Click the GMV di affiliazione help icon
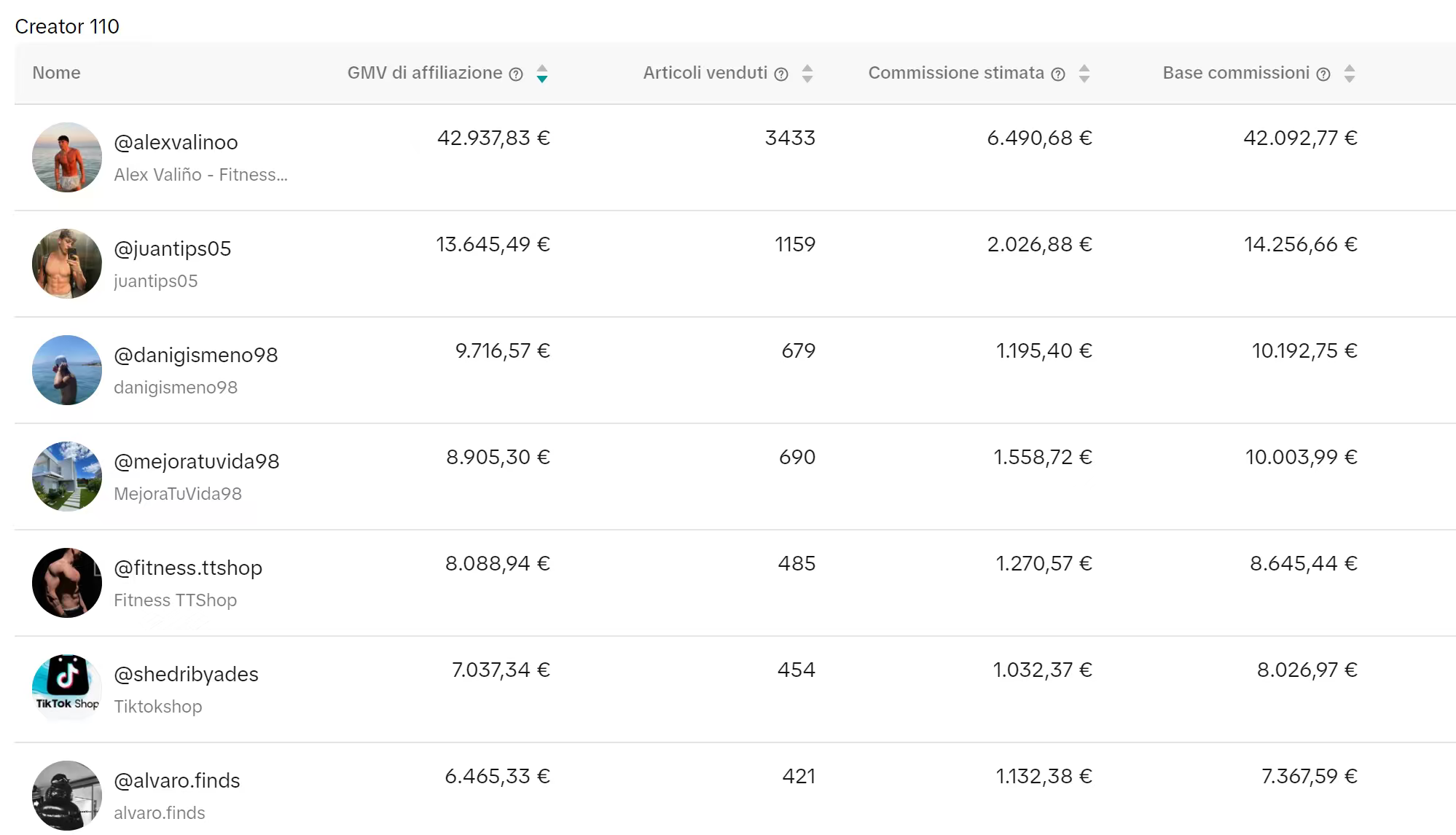Viewport: 1456px width, 835px height. pyautogui.click(x=516, y=74)
